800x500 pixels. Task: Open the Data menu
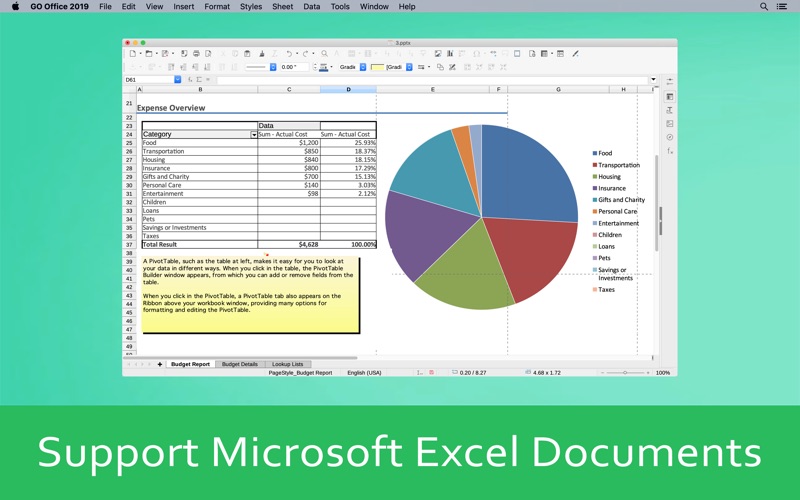click(311, 7)
